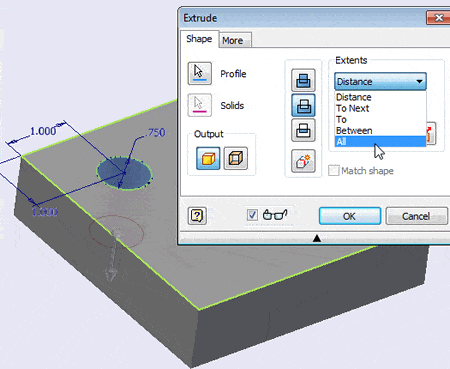
Task: Toggle the preview glasses checkbox
Action: click(x=252, y=215)
